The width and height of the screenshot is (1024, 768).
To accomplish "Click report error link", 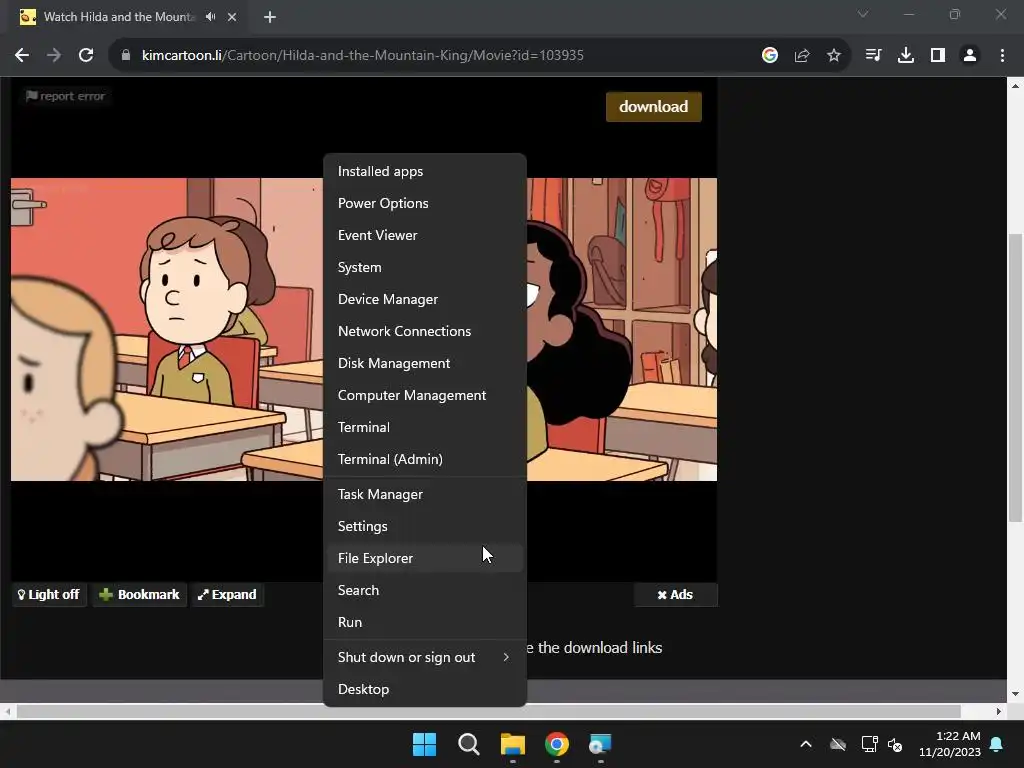I will [65, 96].
